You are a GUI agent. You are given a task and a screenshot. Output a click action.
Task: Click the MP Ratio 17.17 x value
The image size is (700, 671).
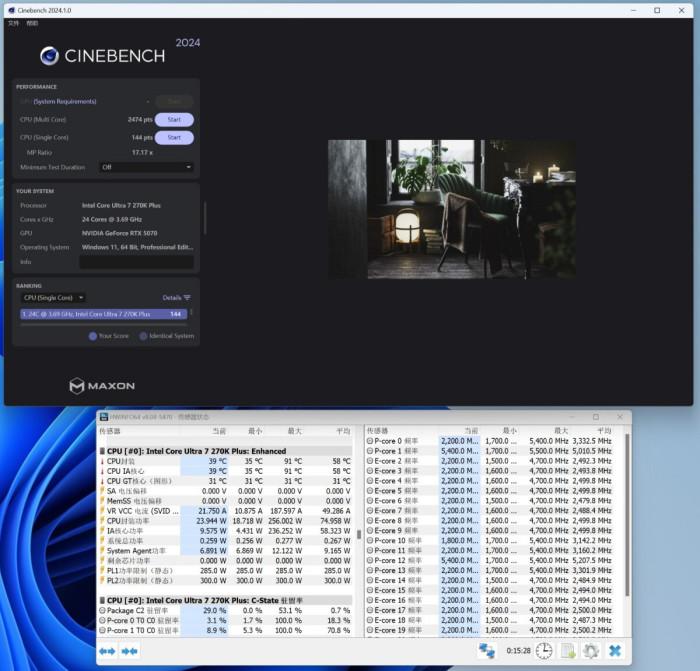click(142, 152)
